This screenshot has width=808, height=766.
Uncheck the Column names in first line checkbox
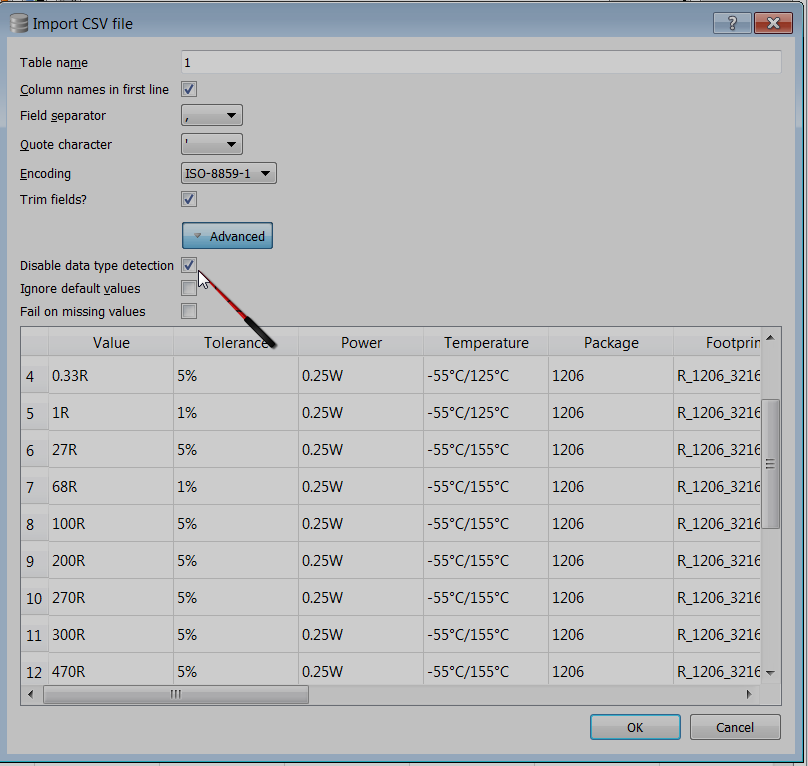188,89
